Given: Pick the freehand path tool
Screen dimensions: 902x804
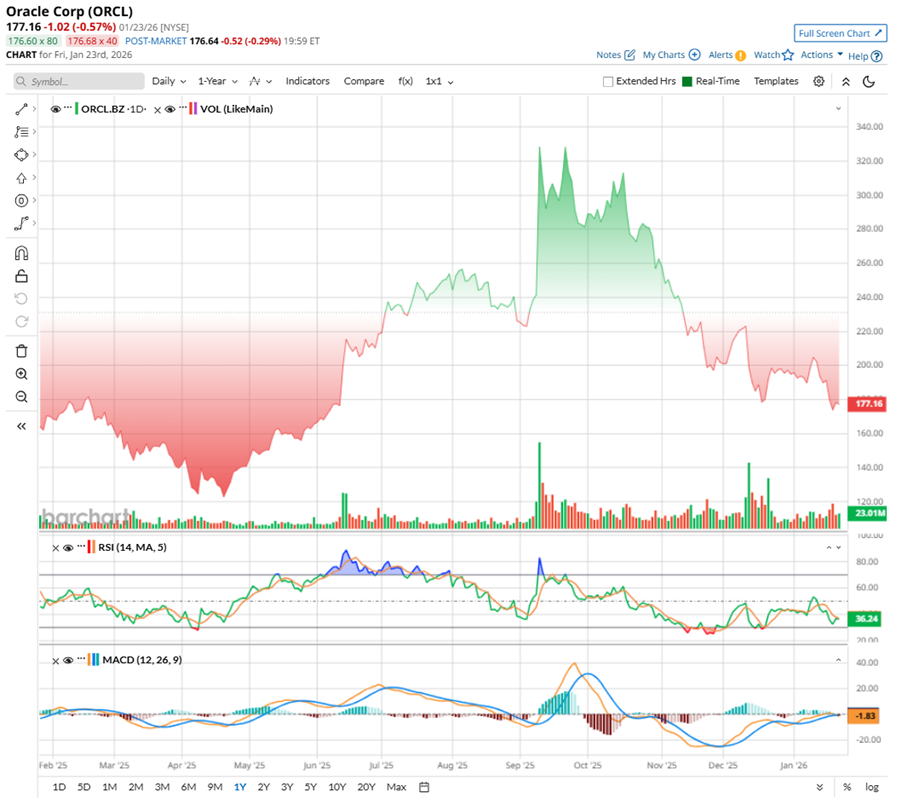Looking at the screenshot, I should click(21, 224).
